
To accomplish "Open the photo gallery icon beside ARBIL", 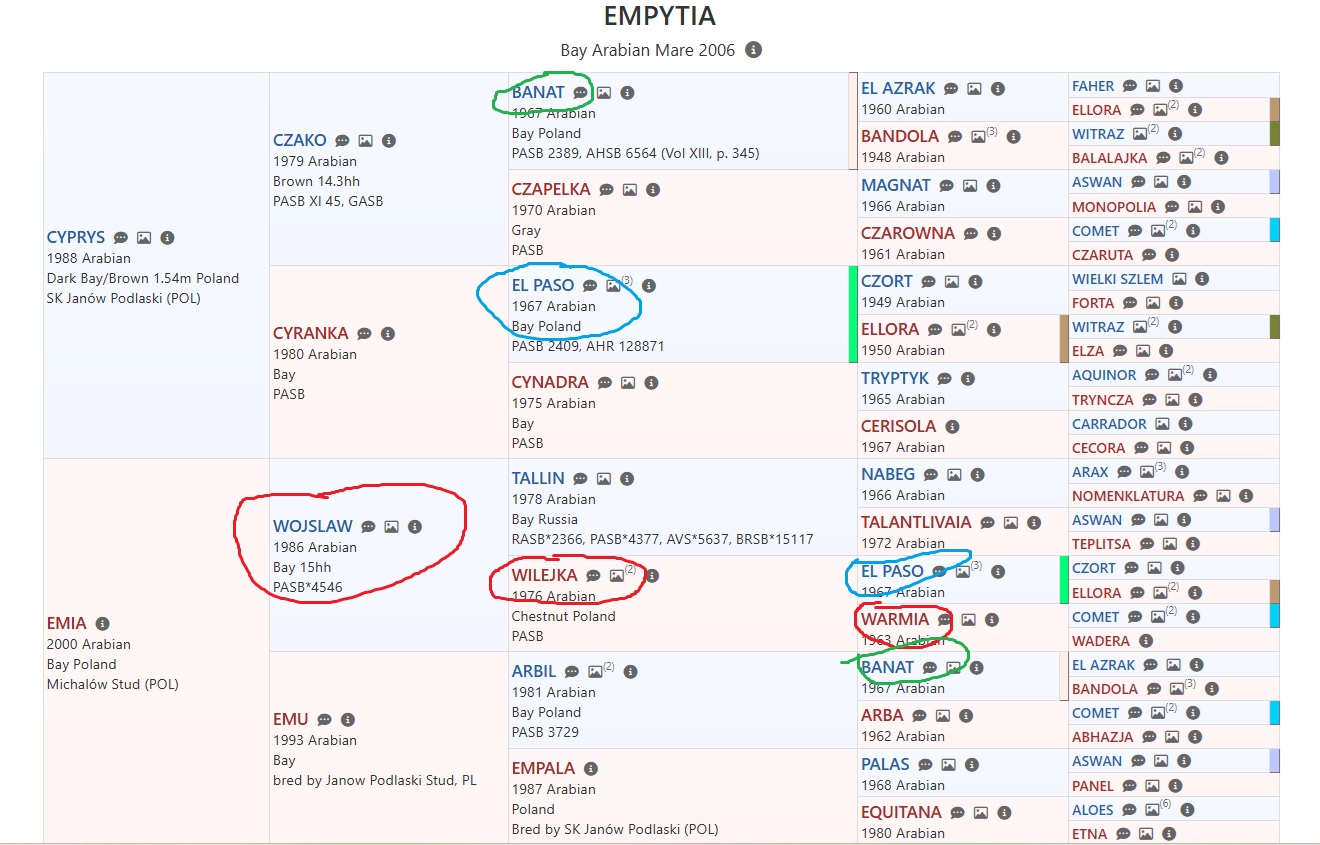I will coord(596,672).
